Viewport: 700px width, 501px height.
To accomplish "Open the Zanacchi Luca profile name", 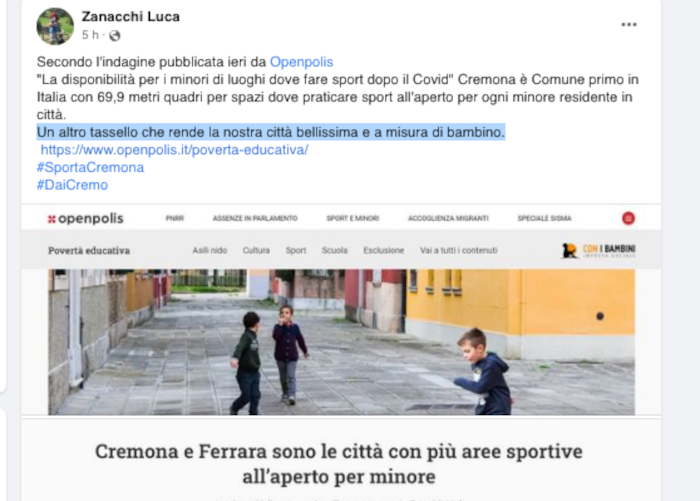I will click(130, 17).
